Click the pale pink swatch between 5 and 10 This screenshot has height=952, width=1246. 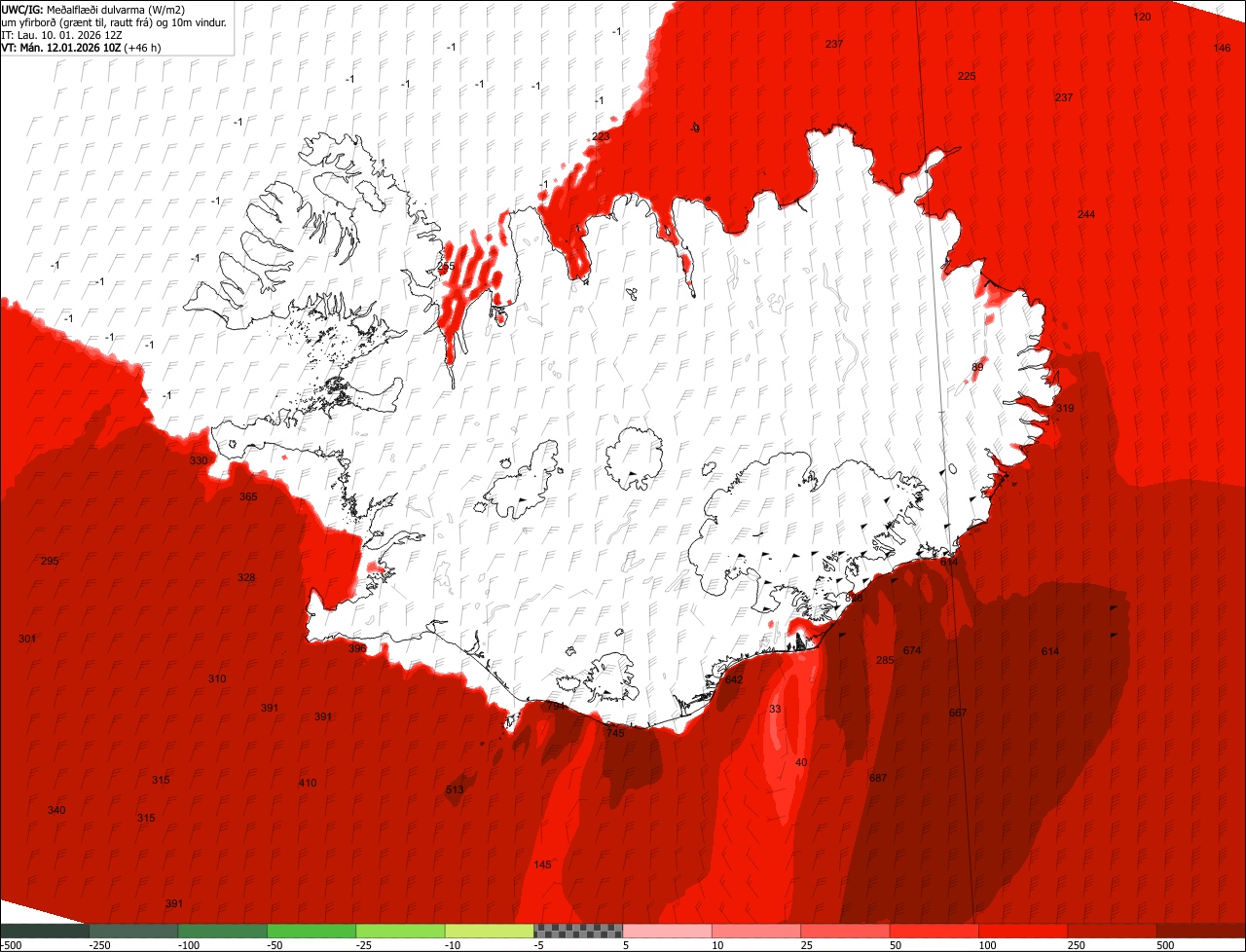coord(667,931)
